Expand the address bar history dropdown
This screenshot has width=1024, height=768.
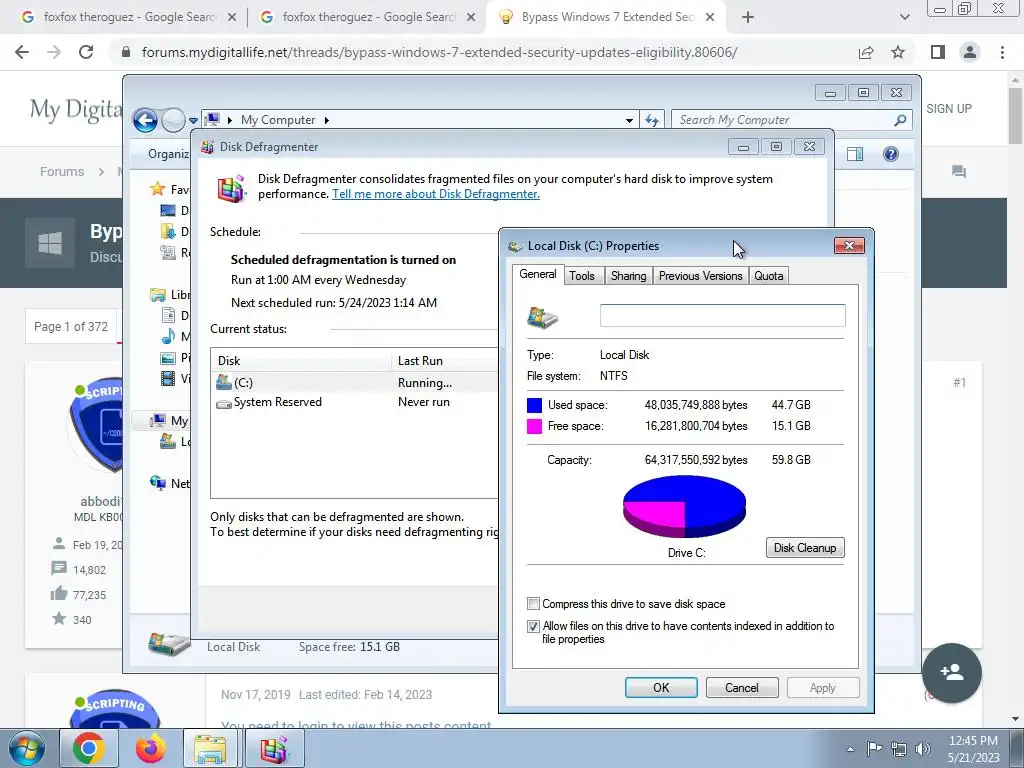point(629,120)
